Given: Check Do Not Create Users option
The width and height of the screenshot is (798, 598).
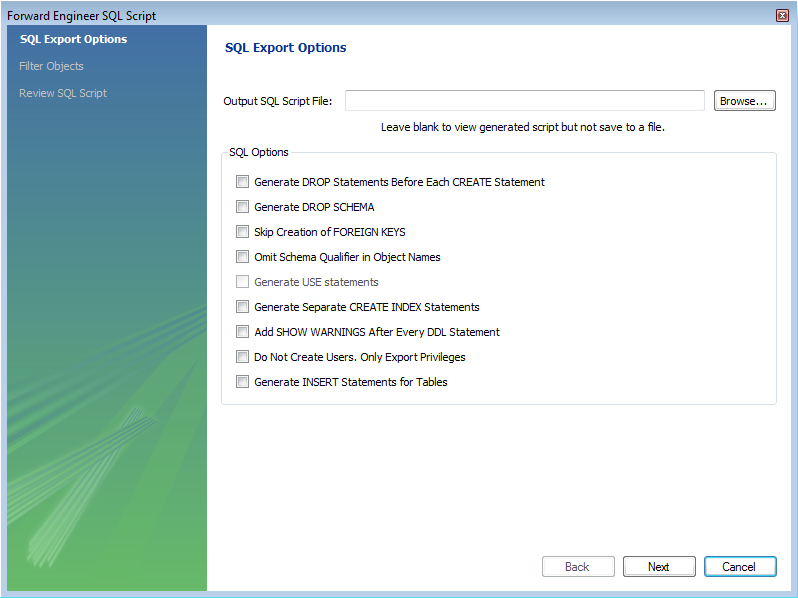Looking at the screenshot, I should coord(242,357).
